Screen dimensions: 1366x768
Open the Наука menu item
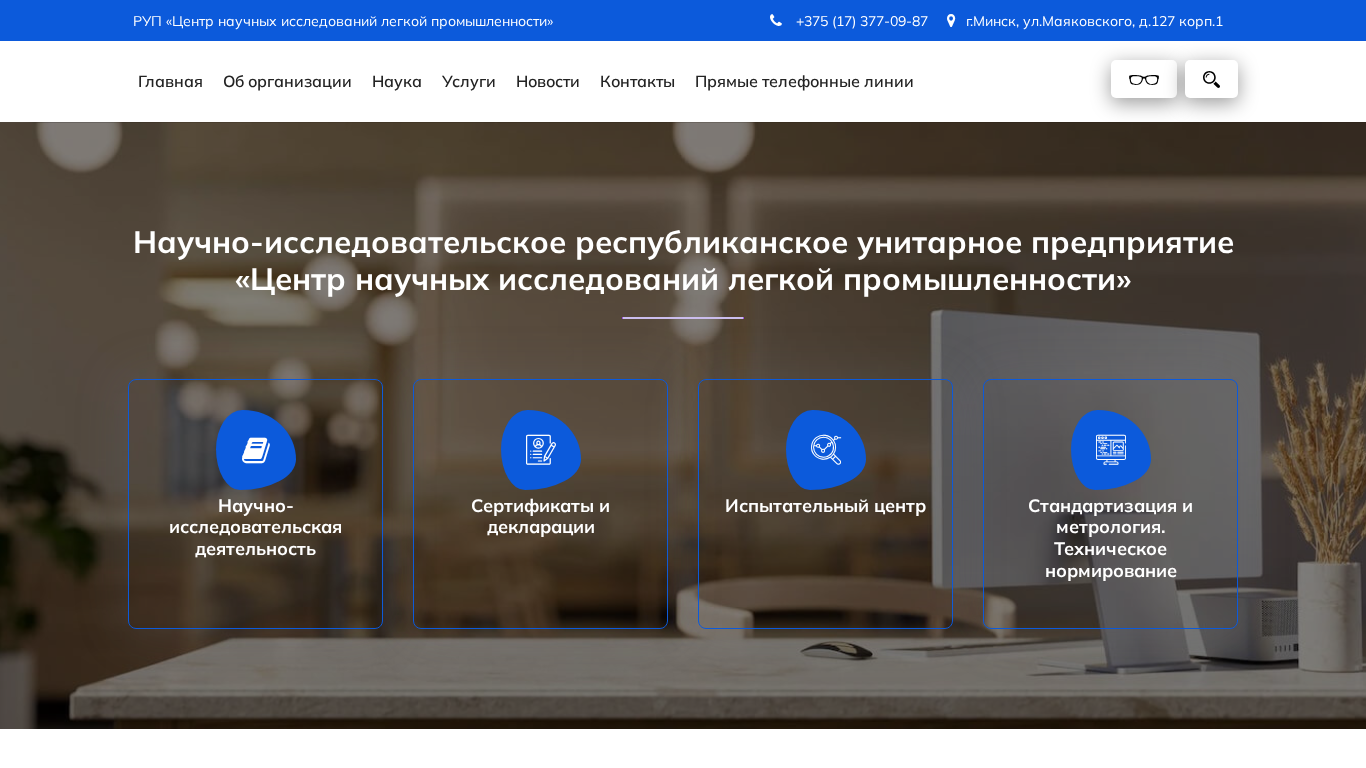(x=397, y=82)
